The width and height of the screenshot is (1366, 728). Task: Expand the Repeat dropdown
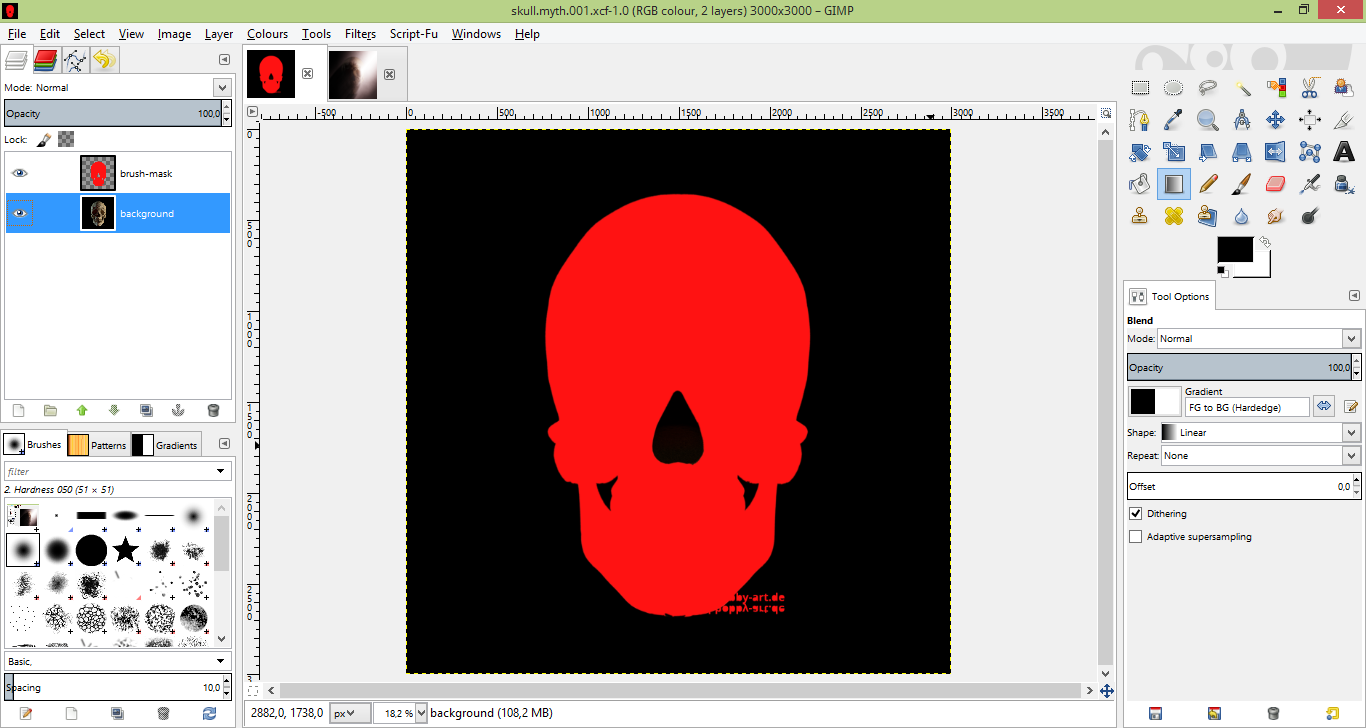tap(1260, 456)
